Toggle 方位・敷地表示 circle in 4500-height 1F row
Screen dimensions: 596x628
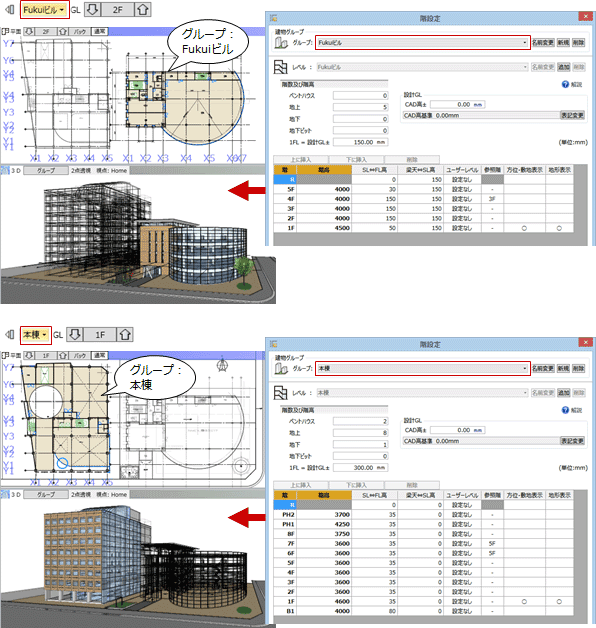524,228
